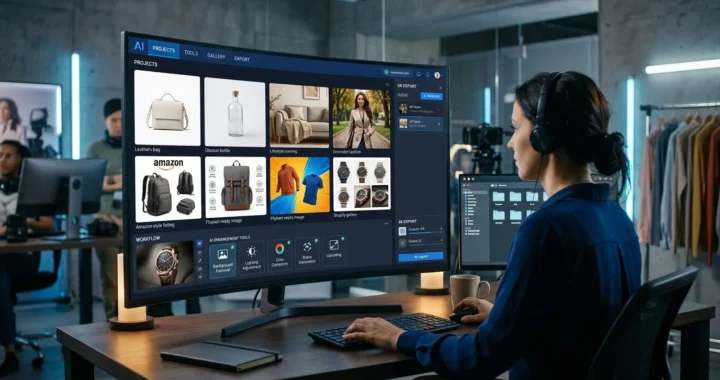
Task: Click the notification bell icon
Action: pos(428,74)
